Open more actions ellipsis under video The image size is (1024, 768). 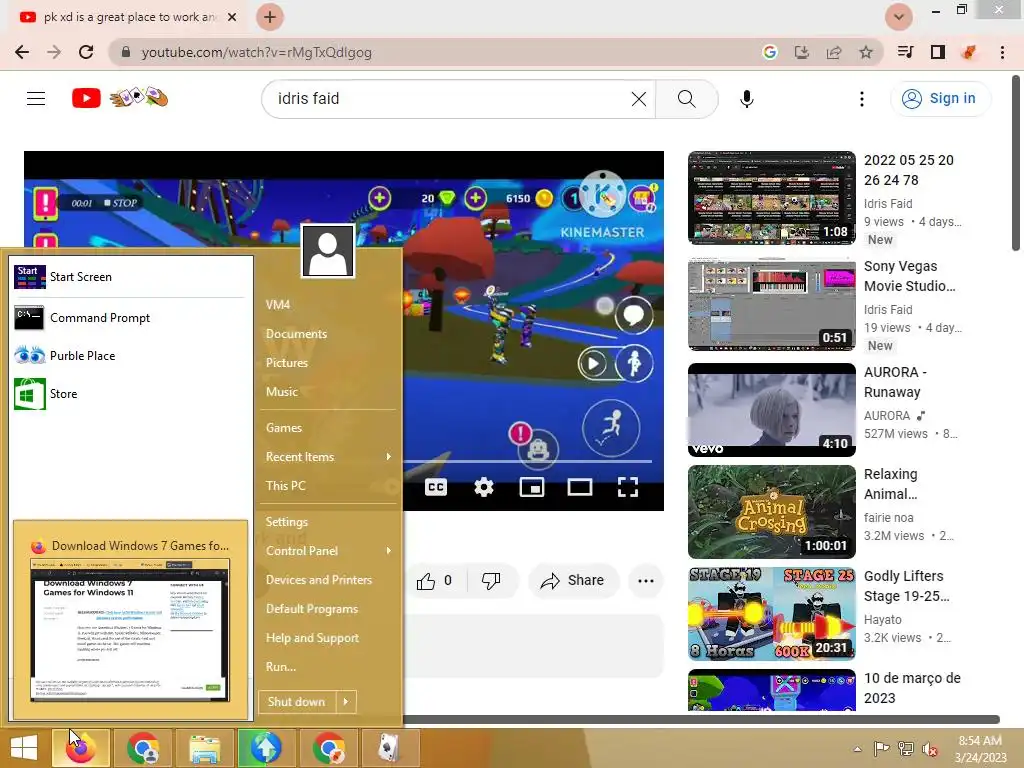pyautogui.click(x=645, y=581)
